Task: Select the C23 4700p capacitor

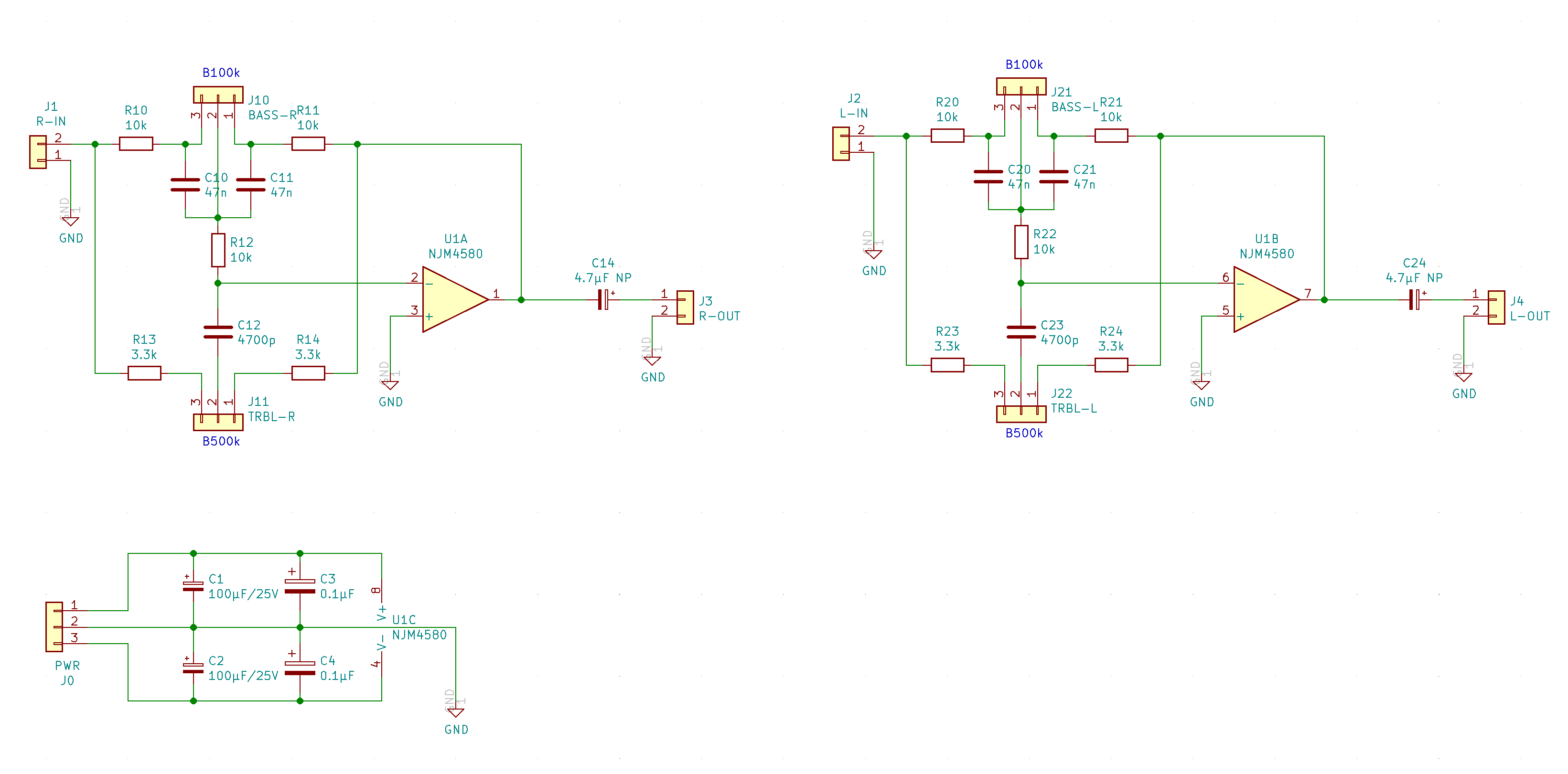Action: pos(1021,332)
